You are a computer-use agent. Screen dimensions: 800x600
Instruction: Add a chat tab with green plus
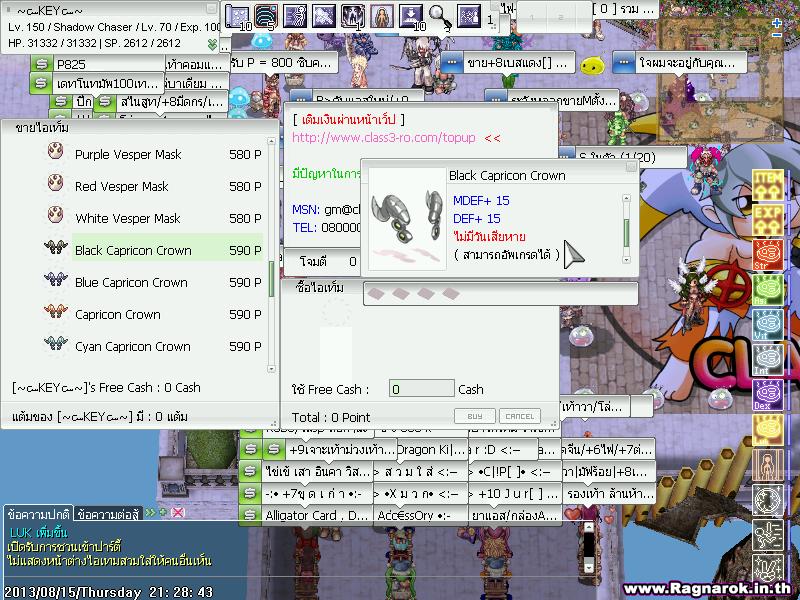pyautogui.click(x=163, y=511)
